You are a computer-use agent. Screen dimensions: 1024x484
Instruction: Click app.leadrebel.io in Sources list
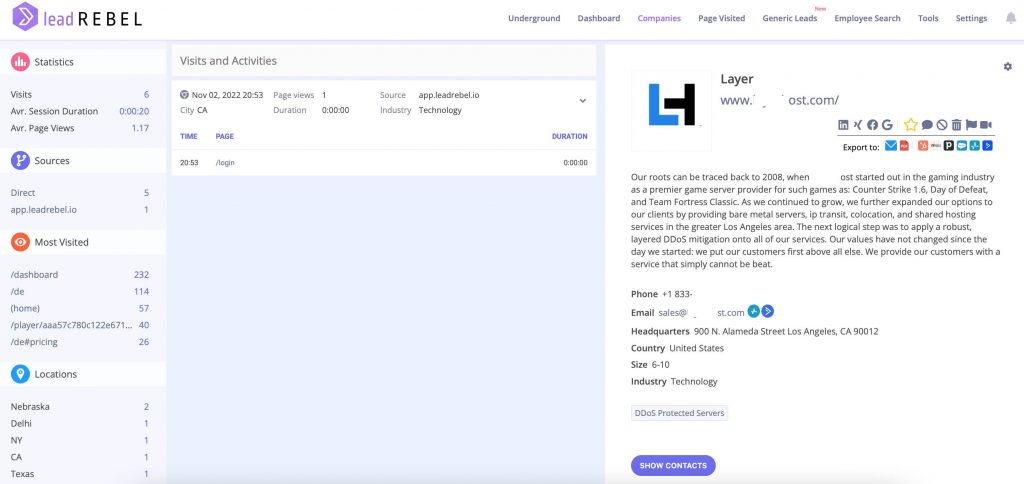pos(44,210)
